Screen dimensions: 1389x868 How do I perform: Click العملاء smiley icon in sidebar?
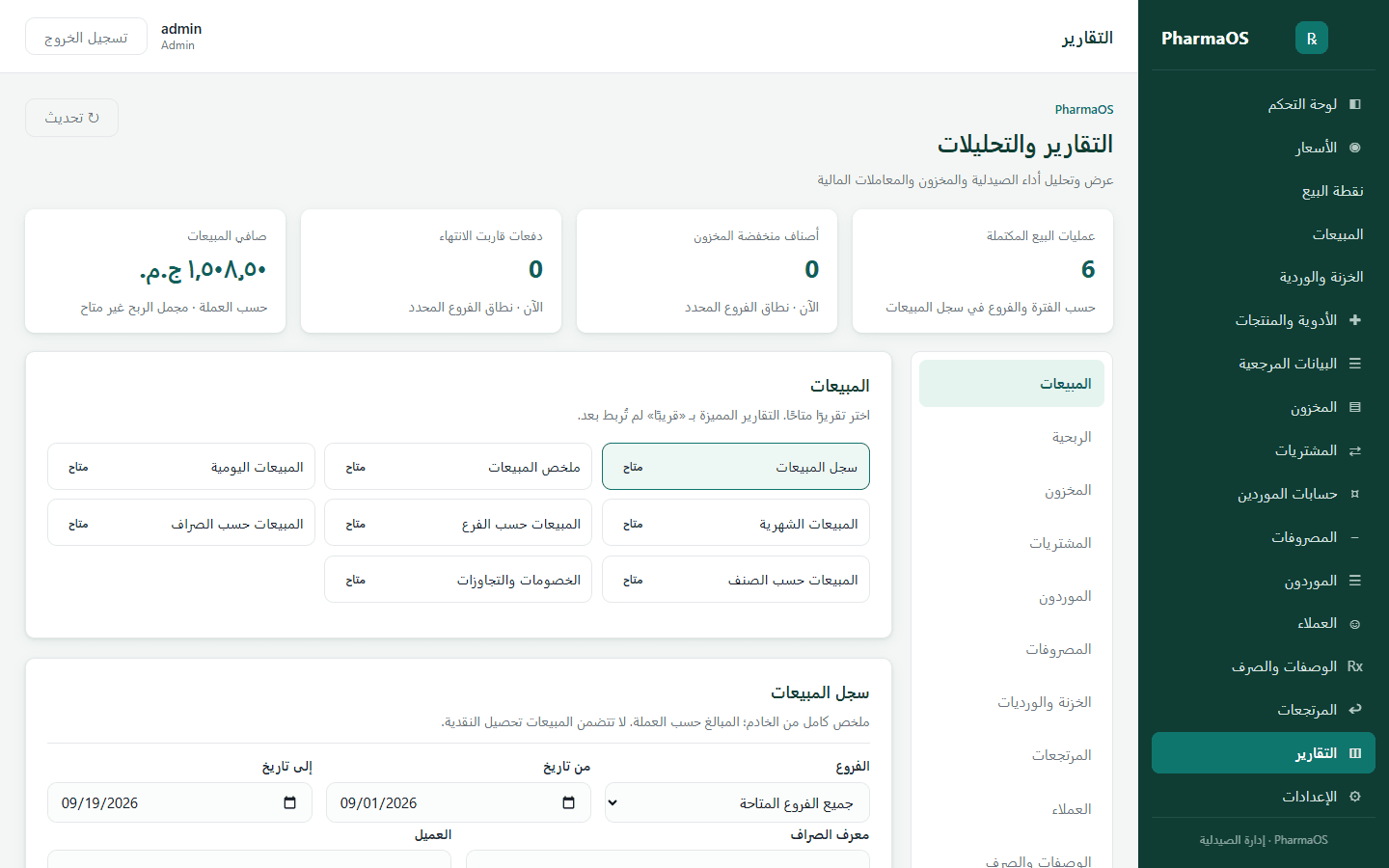1354,624
